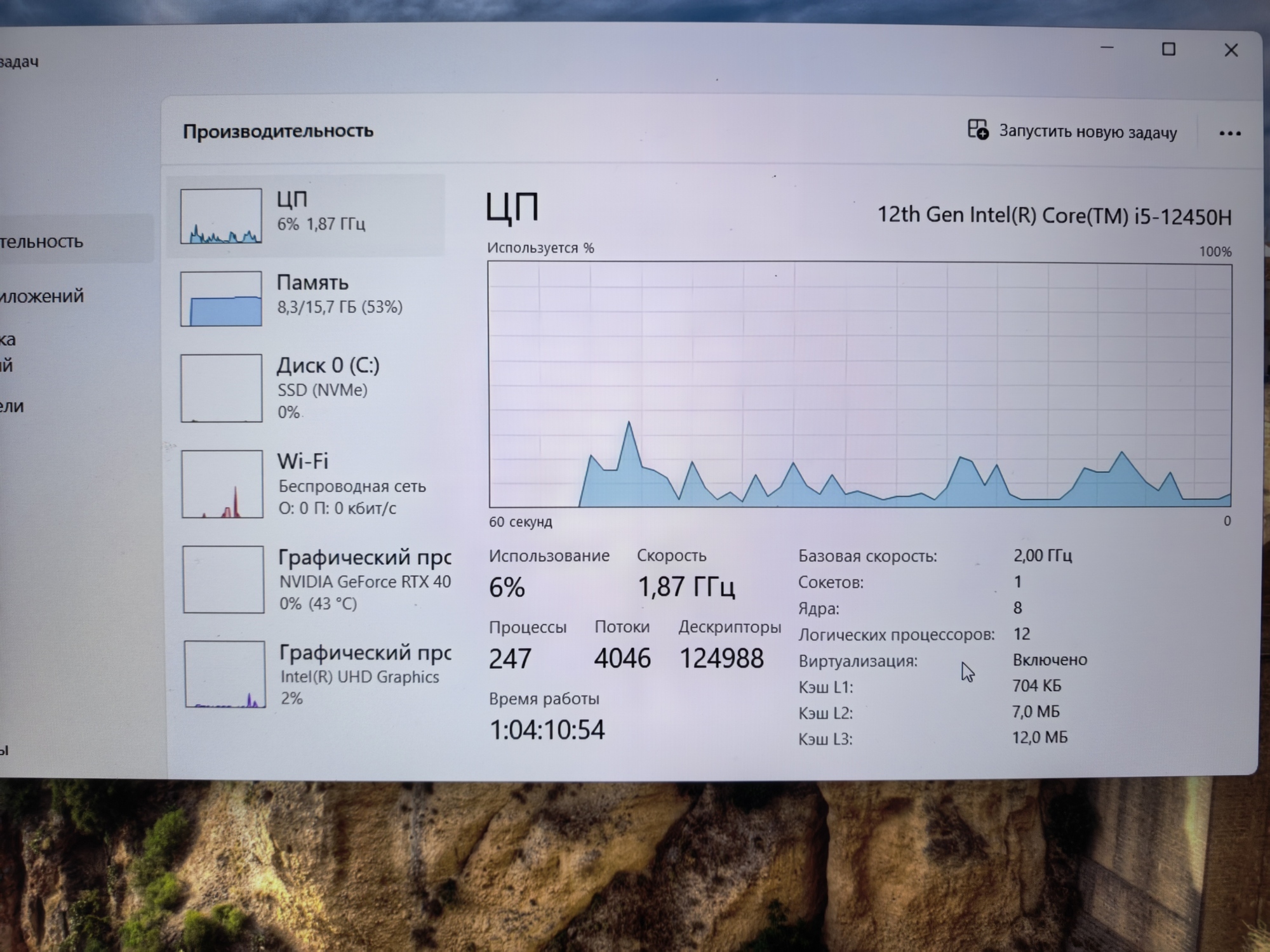Click the uptime value 1:04:10:54

pos(547,730)
